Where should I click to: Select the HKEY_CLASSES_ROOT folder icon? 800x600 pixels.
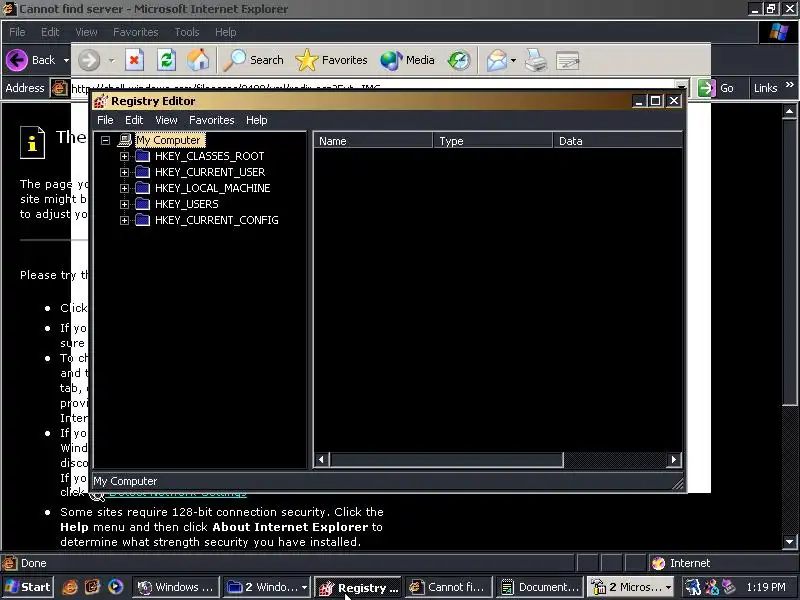(142, 156)
